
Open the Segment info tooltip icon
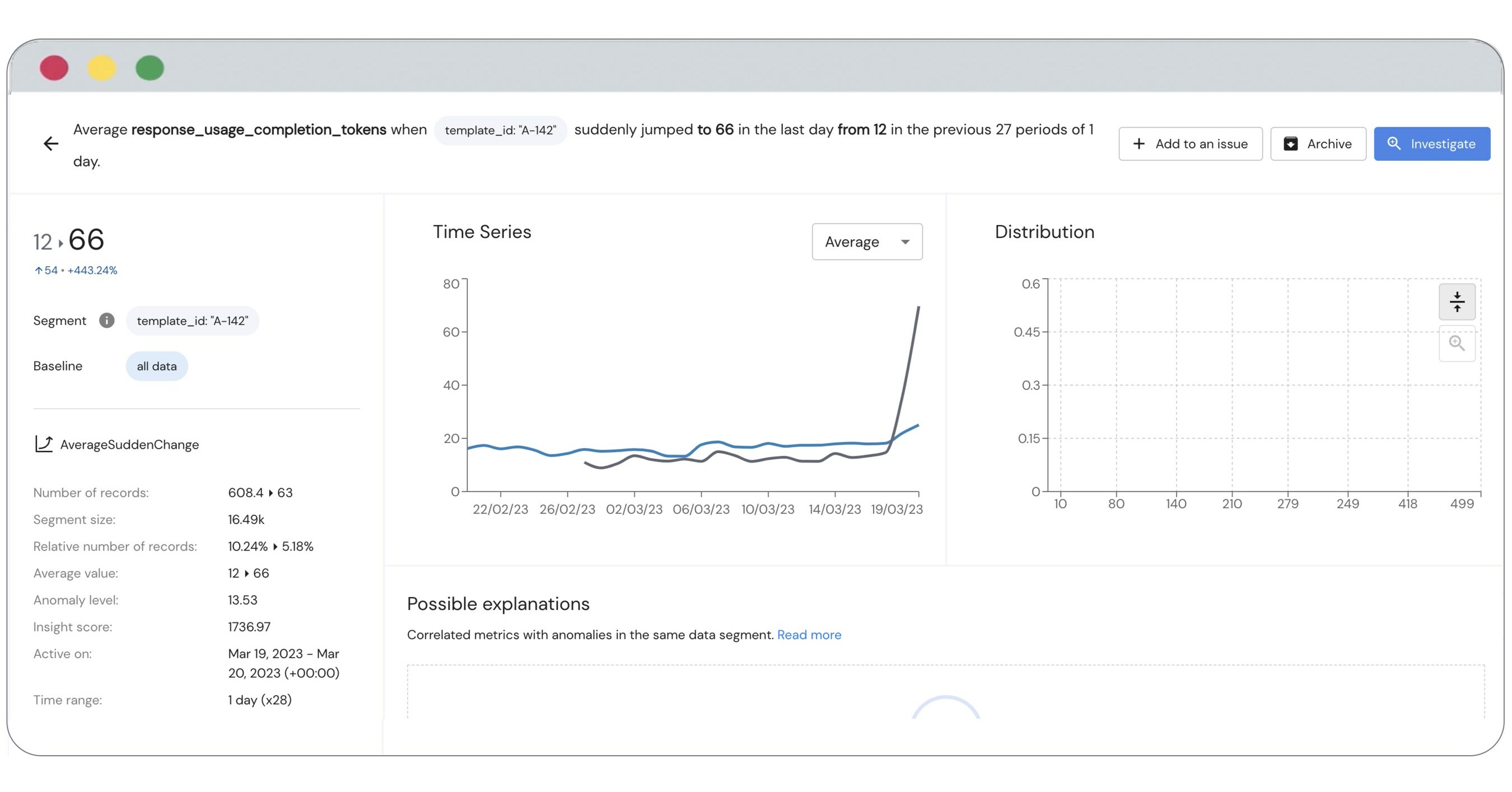[107, 320]
